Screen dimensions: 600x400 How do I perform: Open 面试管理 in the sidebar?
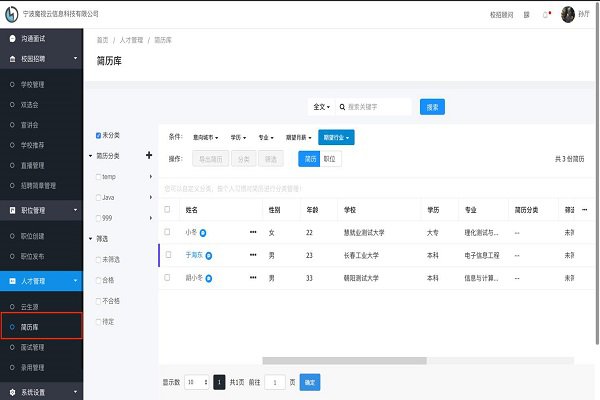tap(33, 347)
